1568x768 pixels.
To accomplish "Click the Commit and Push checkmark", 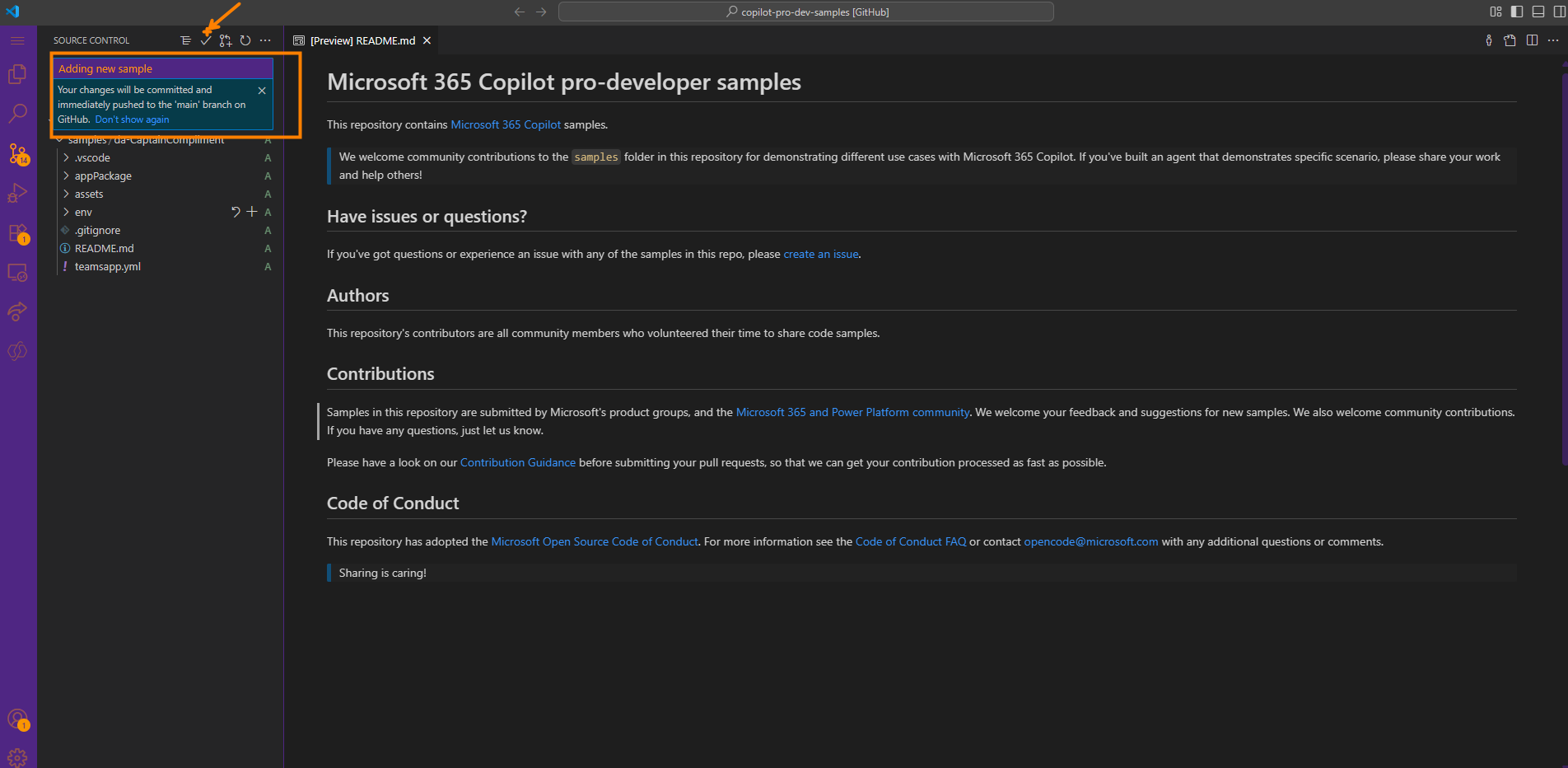I will point(206,40).
